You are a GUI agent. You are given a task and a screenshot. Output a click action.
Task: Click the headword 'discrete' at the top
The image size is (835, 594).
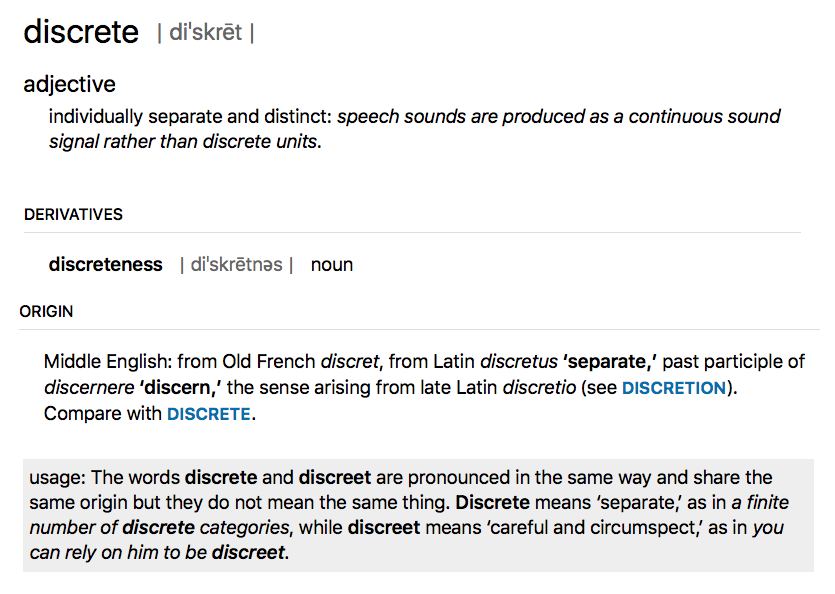81,32
